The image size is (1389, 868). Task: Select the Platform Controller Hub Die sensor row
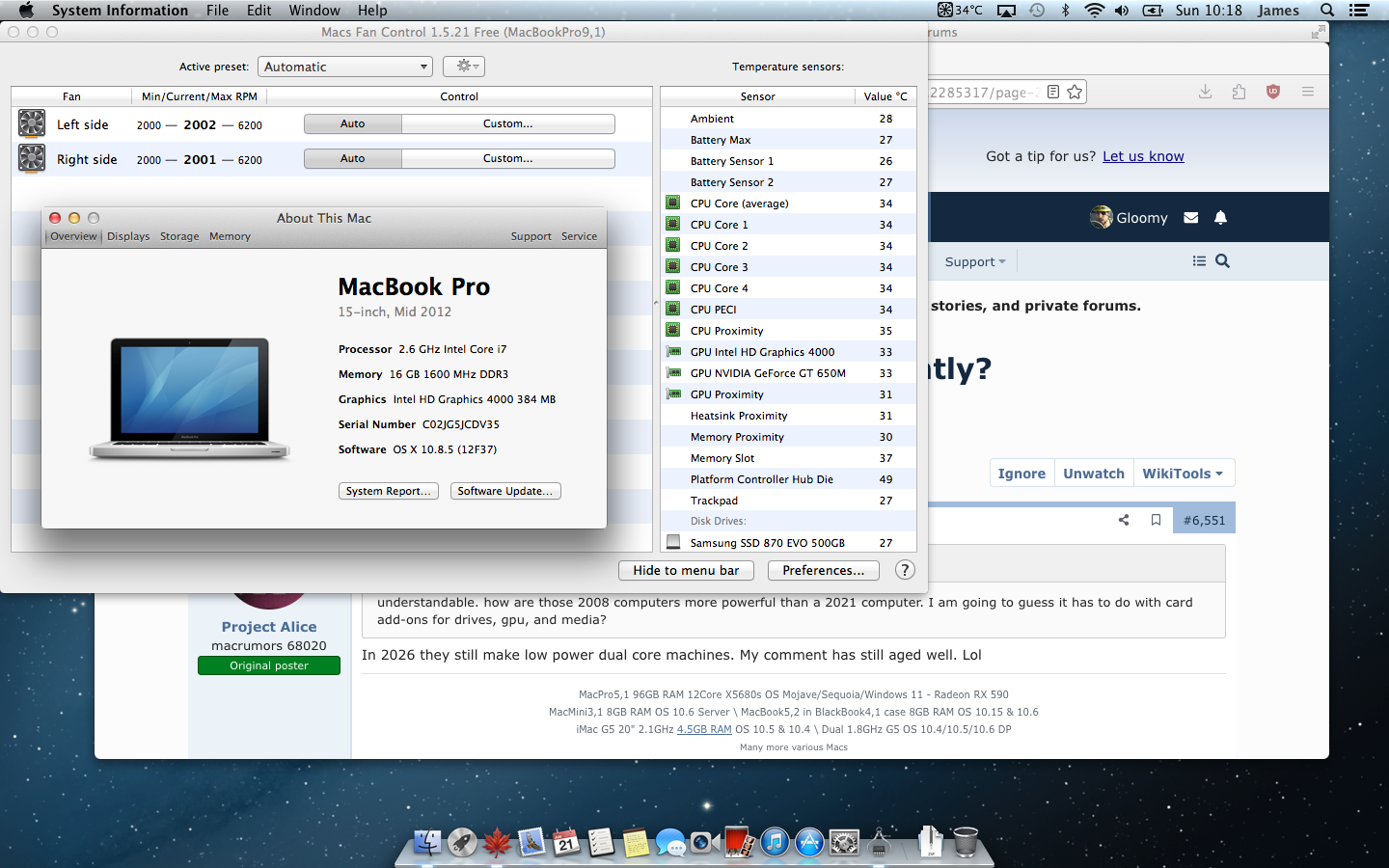[x=788, y=479]
